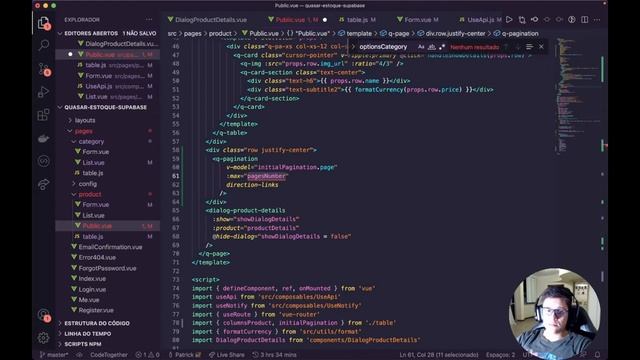
Task: Switch to UseApi.js editor tab
Action: (480, 20)
